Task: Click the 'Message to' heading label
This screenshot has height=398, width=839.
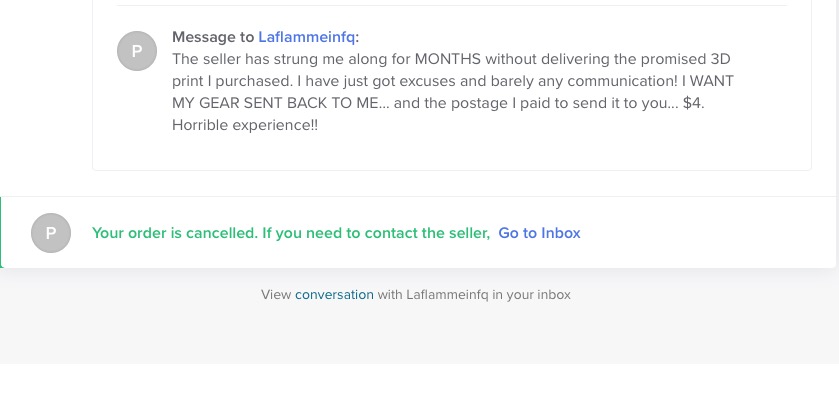Action: (x=213, y=37)
